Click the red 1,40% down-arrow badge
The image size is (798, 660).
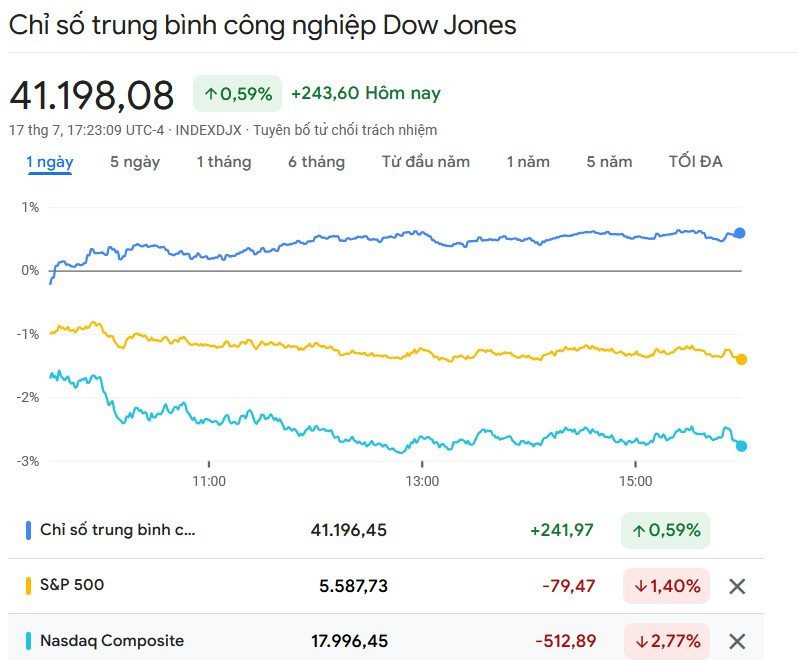tap(666, 586)
